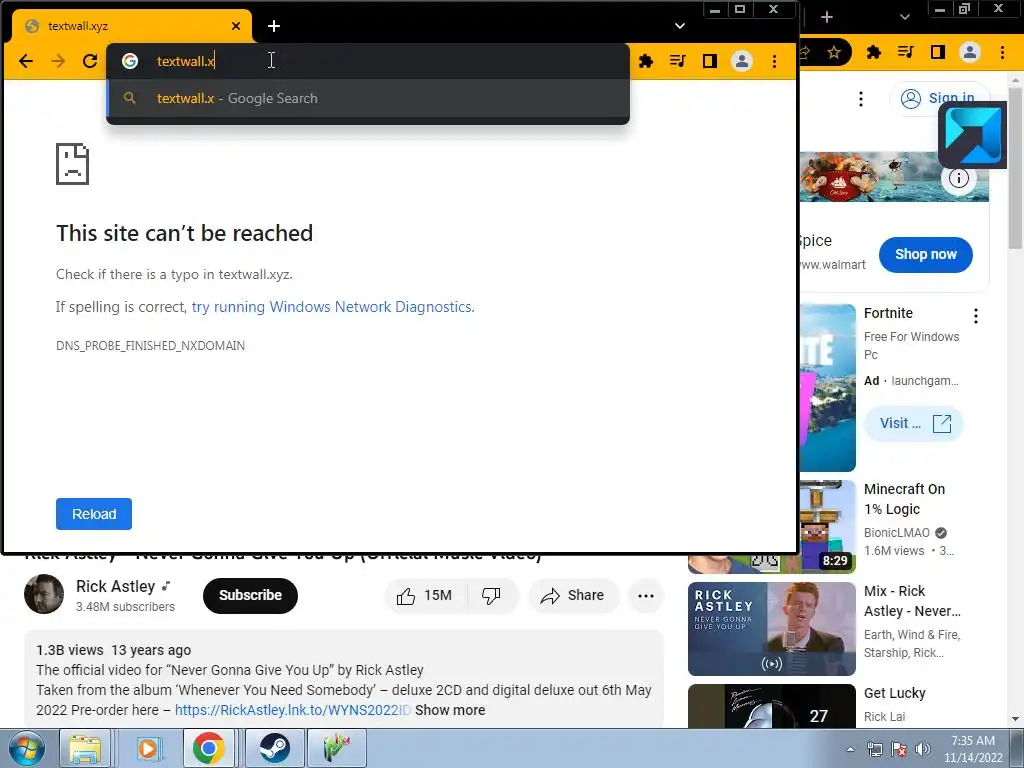This screenshot has height=768, width=1024.
Task: Open Minecraft On 1% Logic video
Action: (904, 499)
